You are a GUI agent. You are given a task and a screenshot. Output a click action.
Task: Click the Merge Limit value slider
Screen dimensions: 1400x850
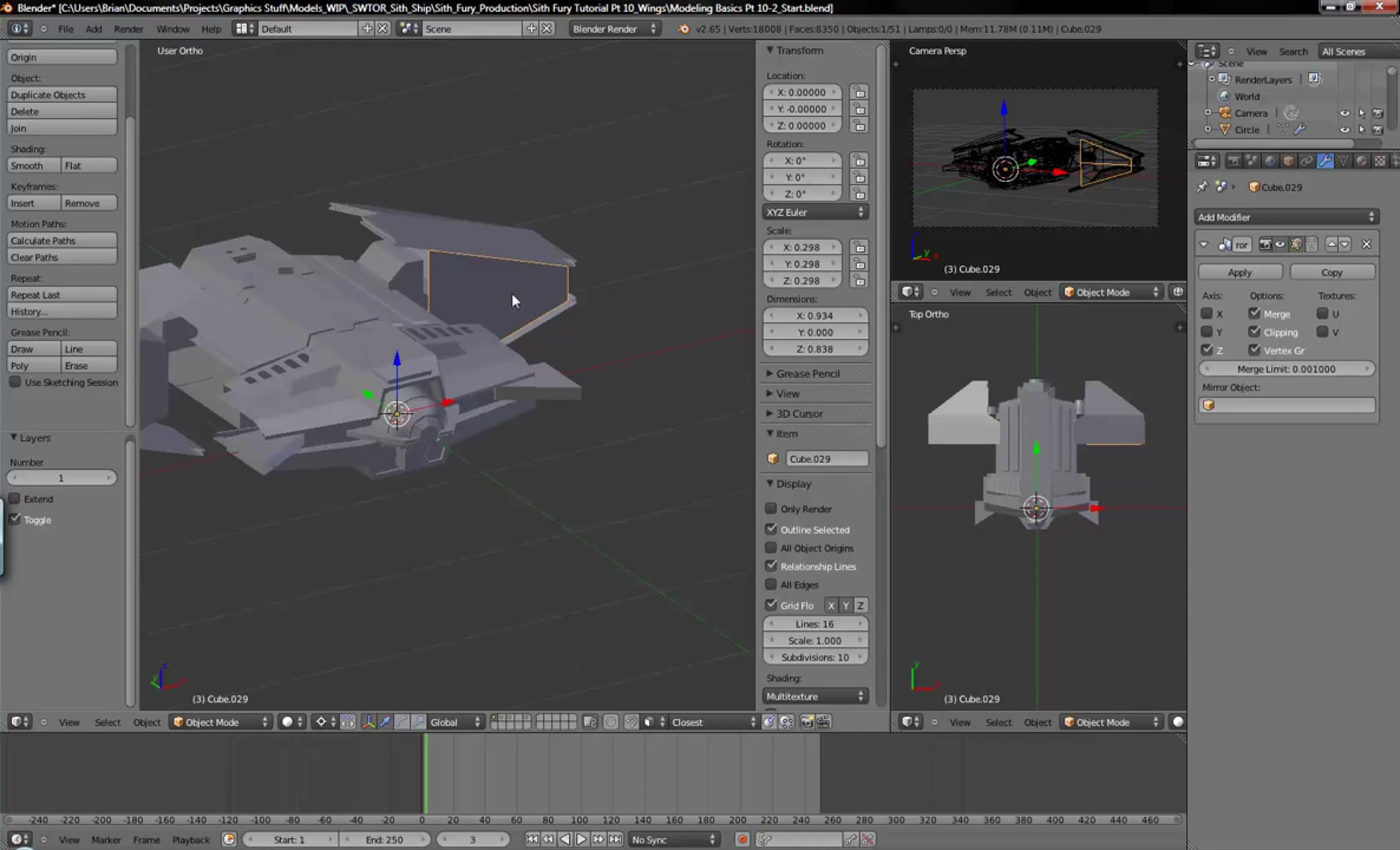click(x=1286, y=369)
